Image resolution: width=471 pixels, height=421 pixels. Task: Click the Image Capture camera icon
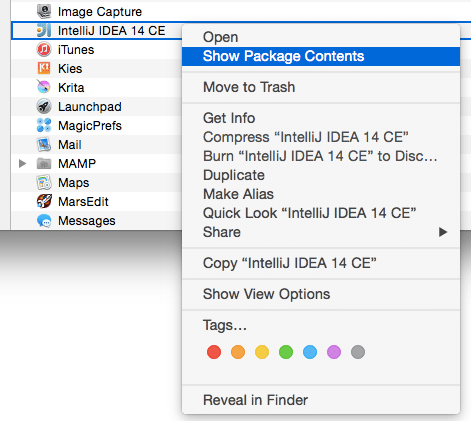44,11
